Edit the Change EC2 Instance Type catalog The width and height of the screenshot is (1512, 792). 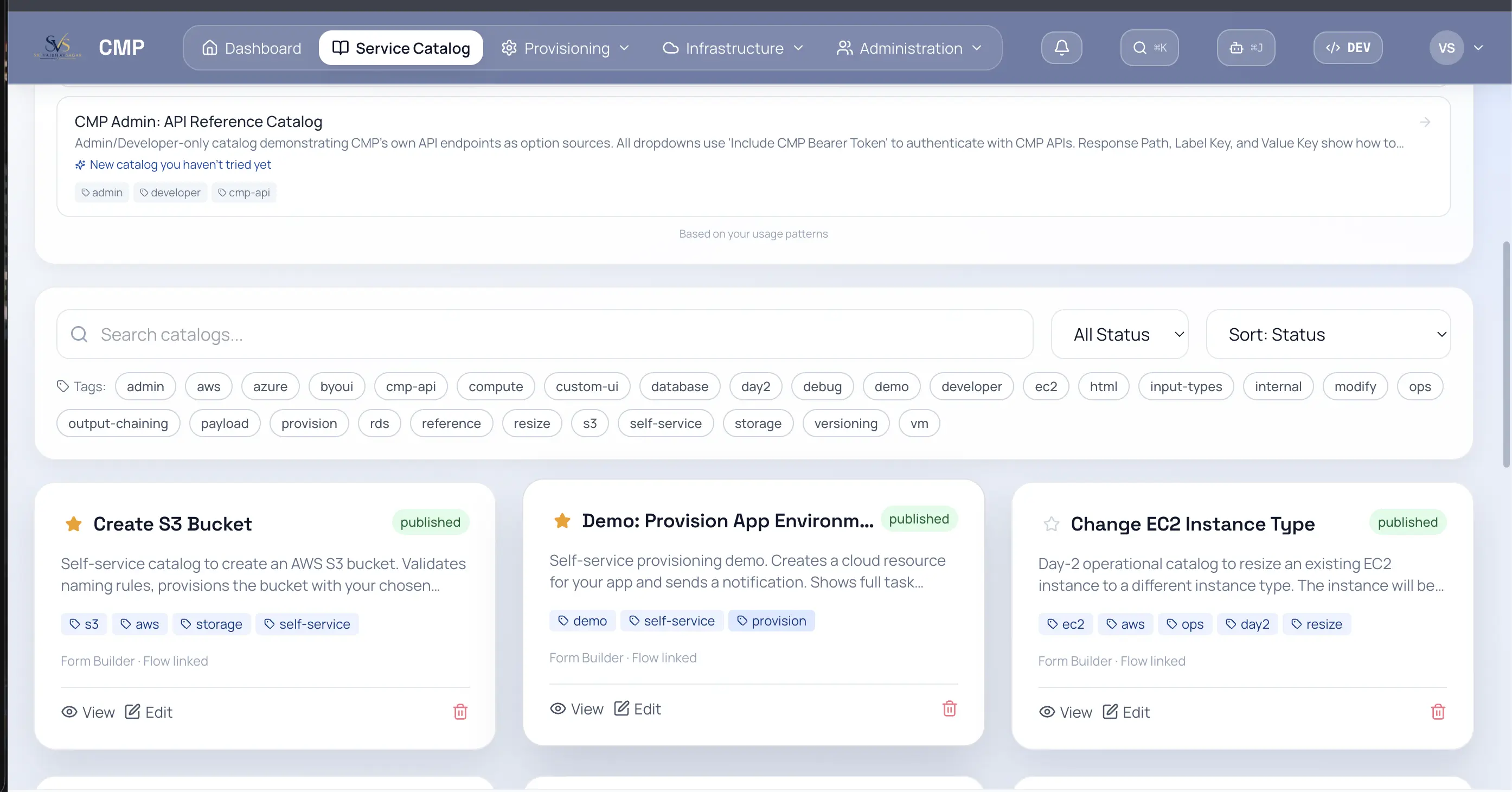click(1126, 712)
